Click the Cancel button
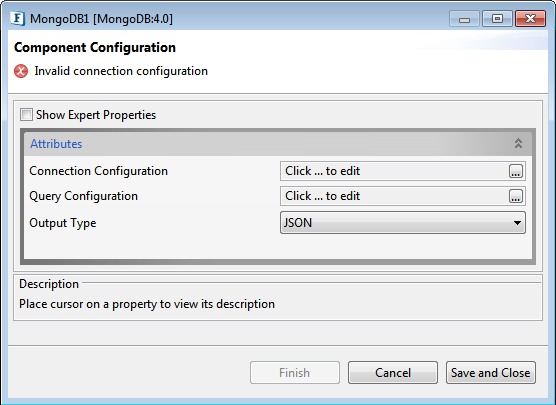The image size is (556, 405). pyautogui.click(x=393, y=372)
